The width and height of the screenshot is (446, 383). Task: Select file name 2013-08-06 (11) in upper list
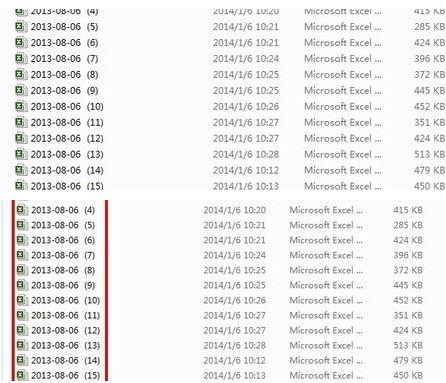pos(67,123)
